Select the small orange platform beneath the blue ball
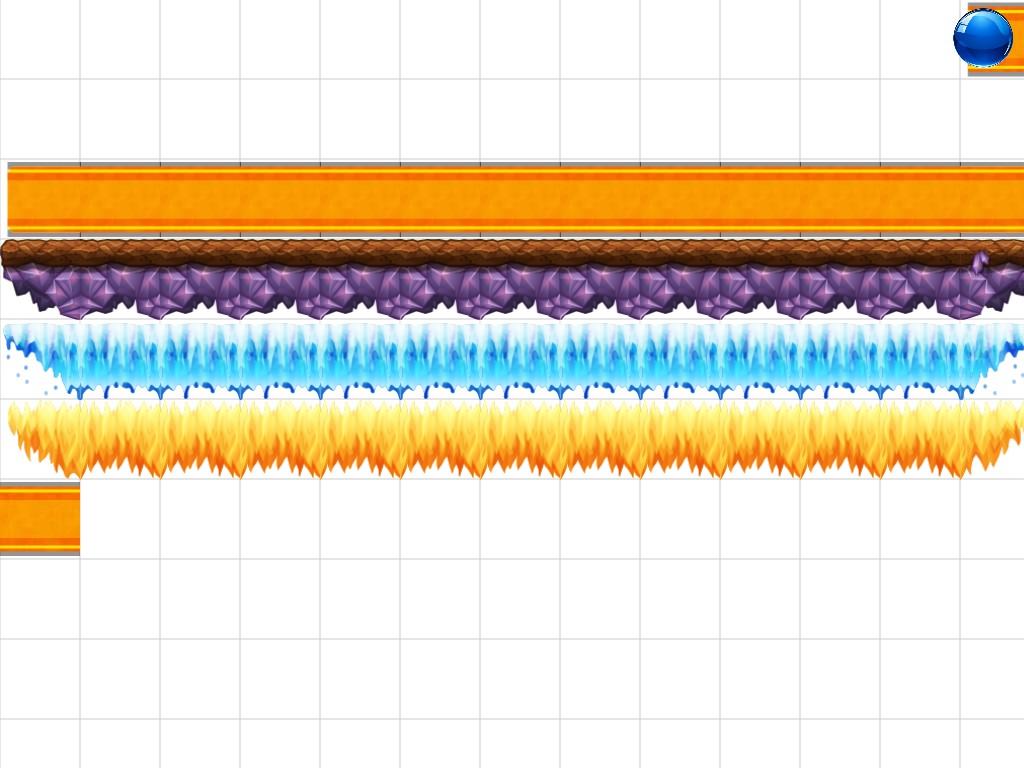The height and width of the screenshot is (768, 1024). [996, 71]
